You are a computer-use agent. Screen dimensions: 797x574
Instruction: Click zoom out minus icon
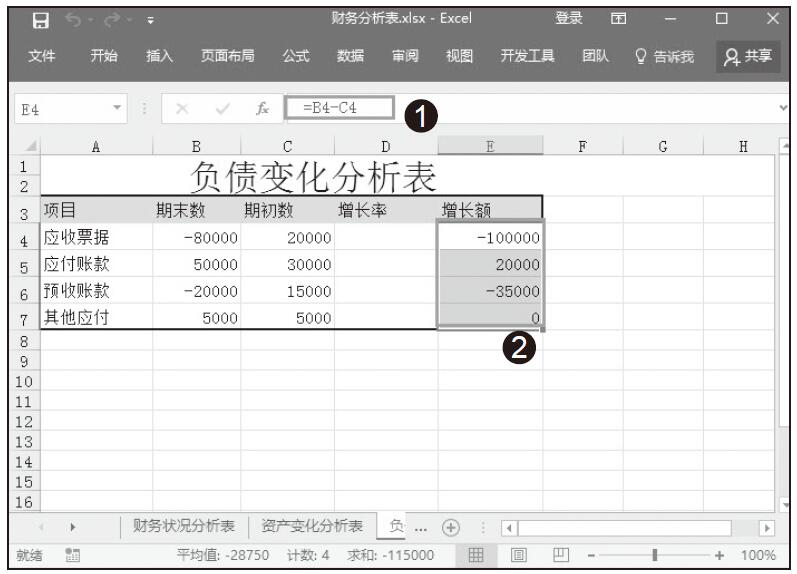591,555
